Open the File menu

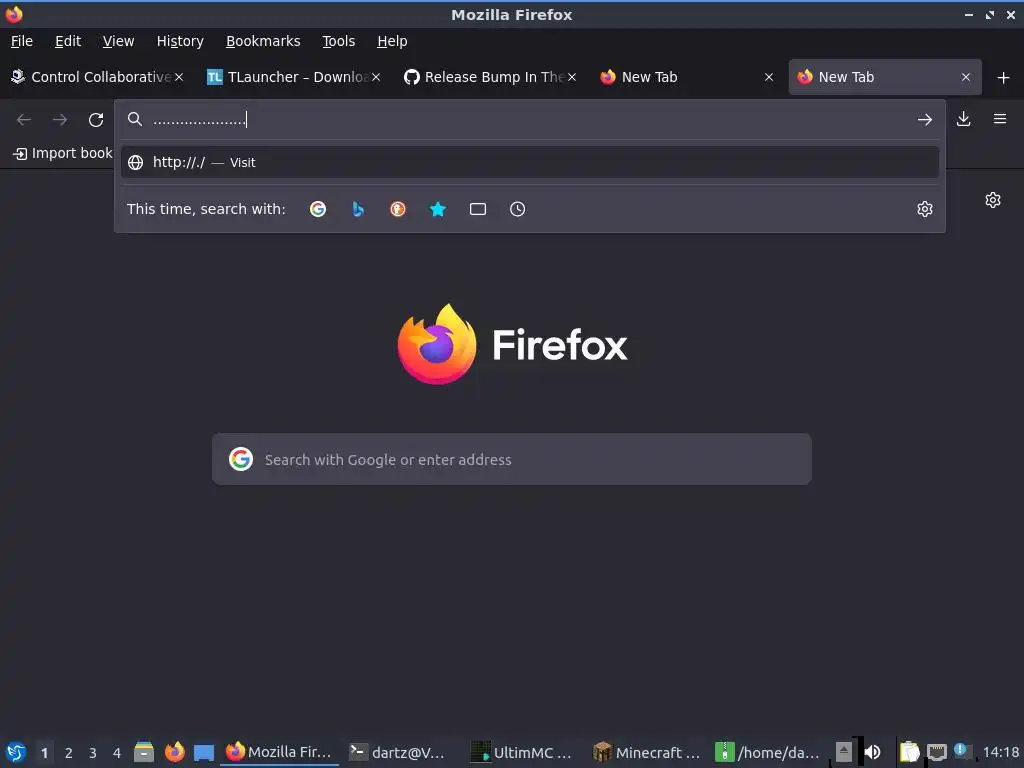point(22,41)
